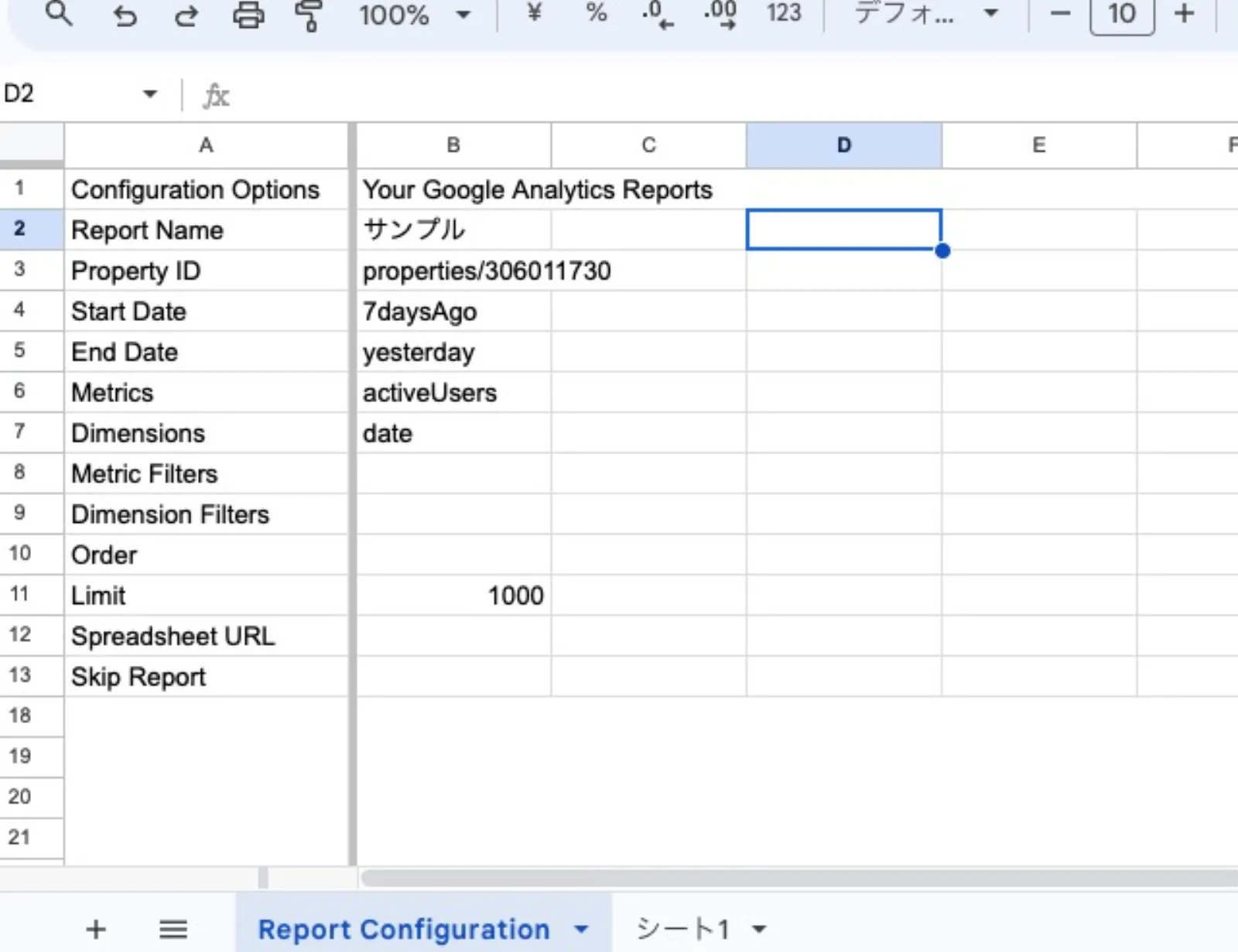Select column E header
This screenshot has height=952, width=1238.
[1039, 145]
